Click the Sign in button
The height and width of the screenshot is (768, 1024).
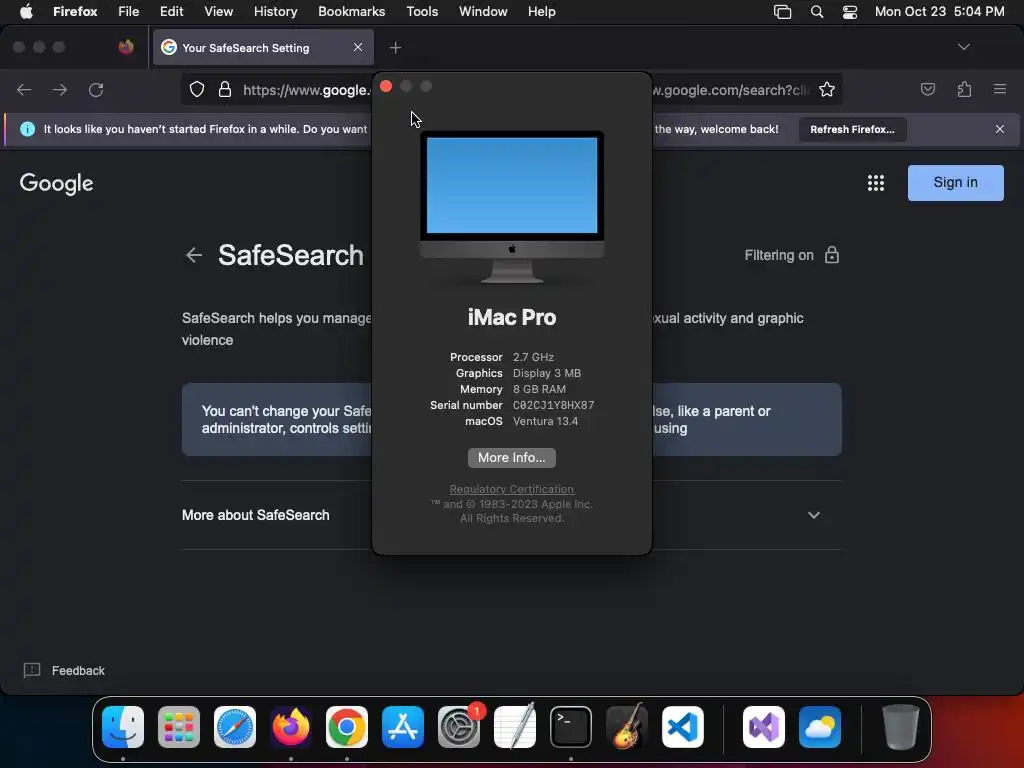click(x=955, y=183)
